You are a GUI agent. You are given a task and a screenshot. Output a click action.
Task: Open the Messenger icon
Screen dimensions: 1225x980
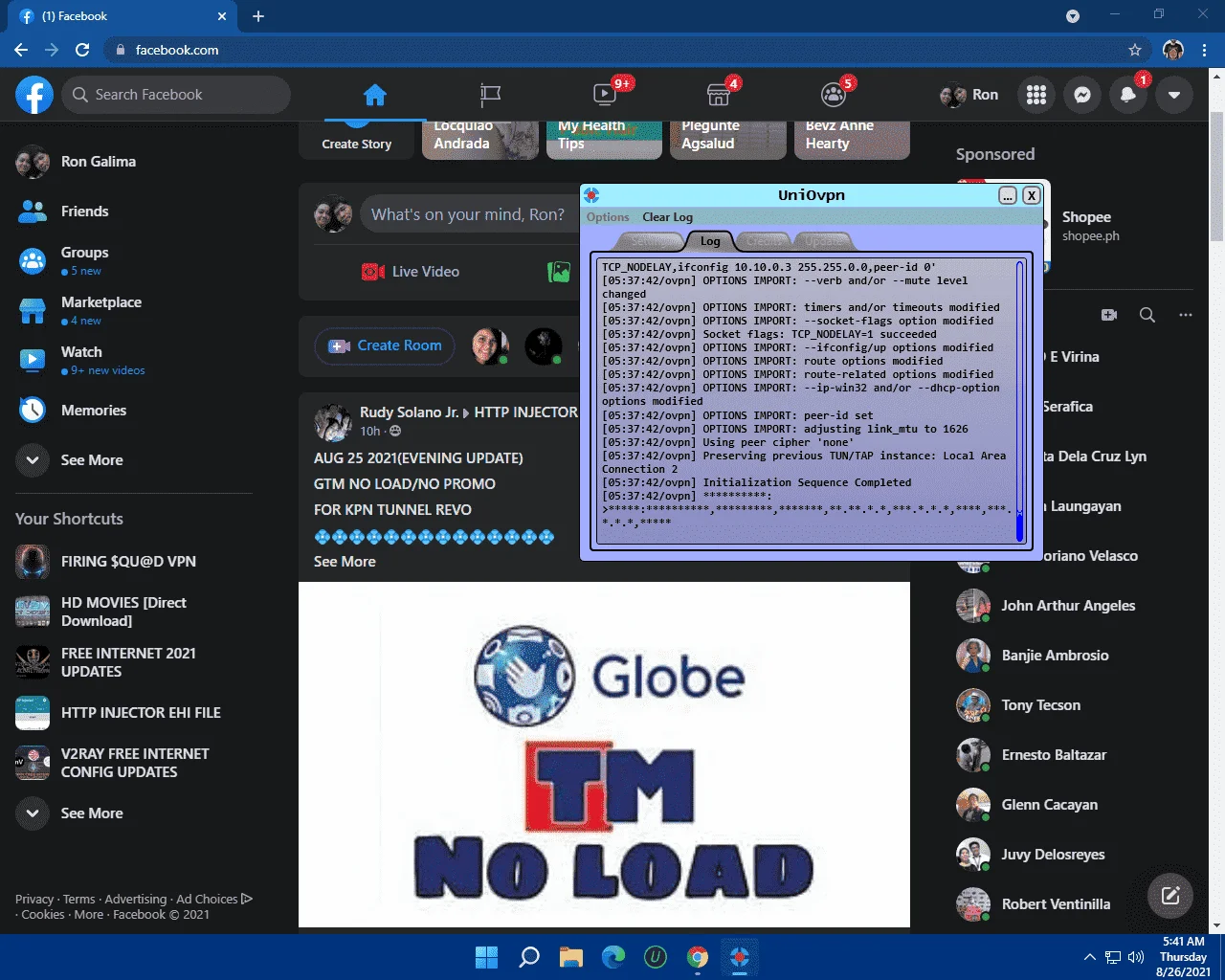[1082, 95]
